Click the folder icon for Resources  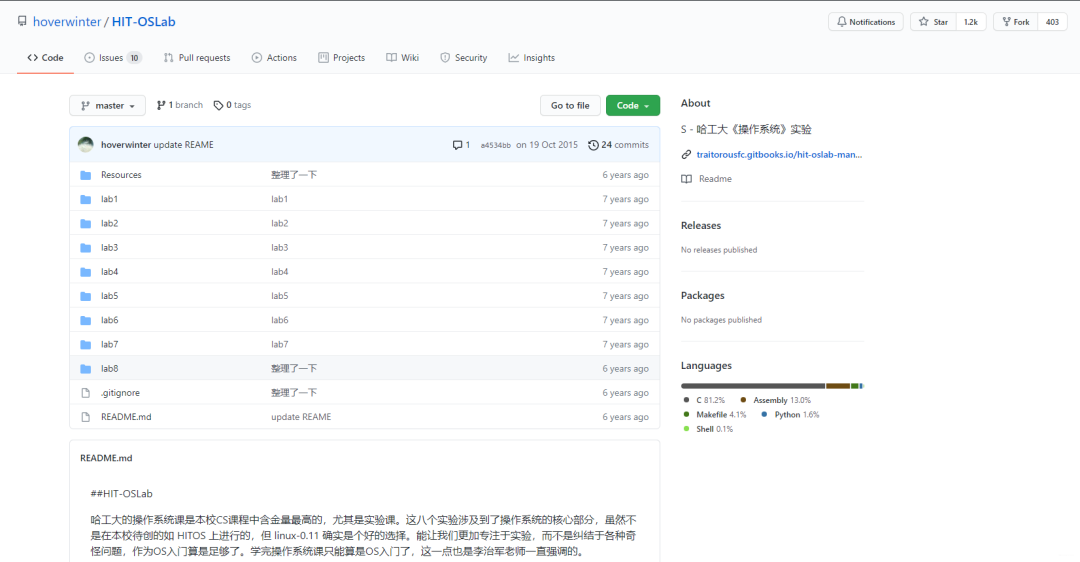85,175
